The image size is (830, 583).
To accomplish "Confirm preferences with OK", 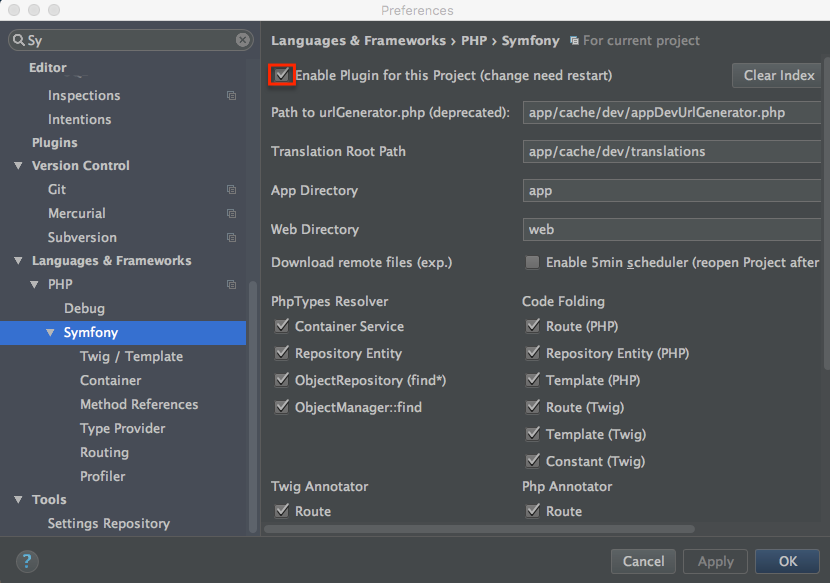I will click(x=788, y=561).
